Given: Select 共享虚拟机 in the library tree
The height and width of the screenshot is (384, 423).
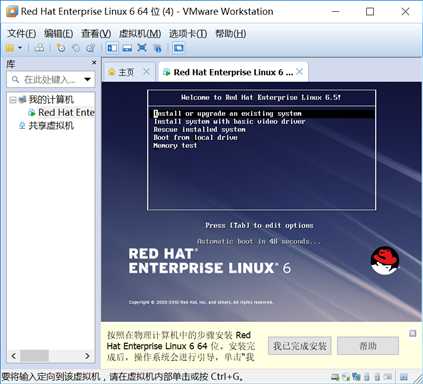Looking at the screenshot, I should pos(51,126).
